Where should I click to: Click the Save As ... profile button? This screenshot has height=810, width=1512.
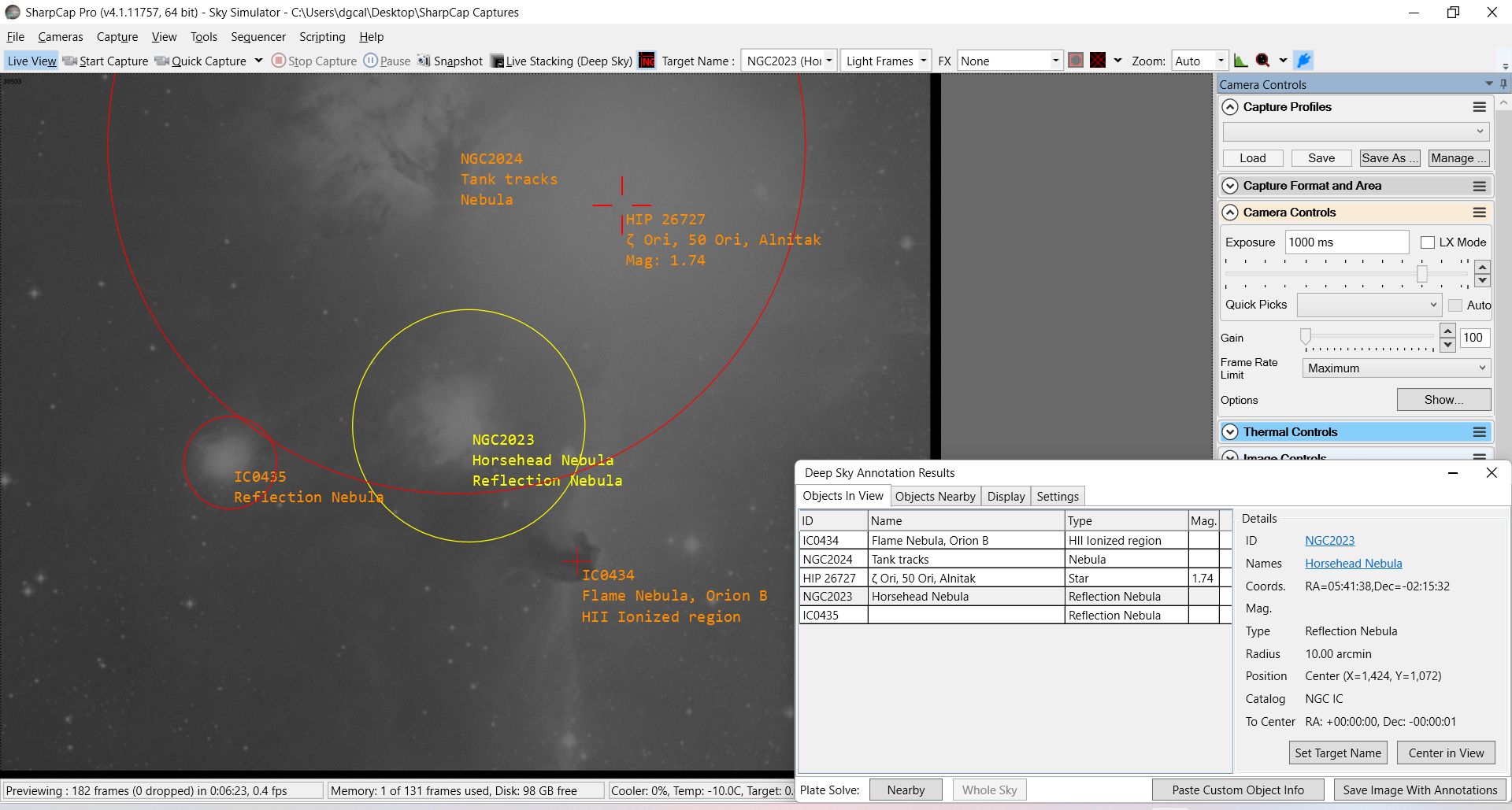coord(1390,158)
